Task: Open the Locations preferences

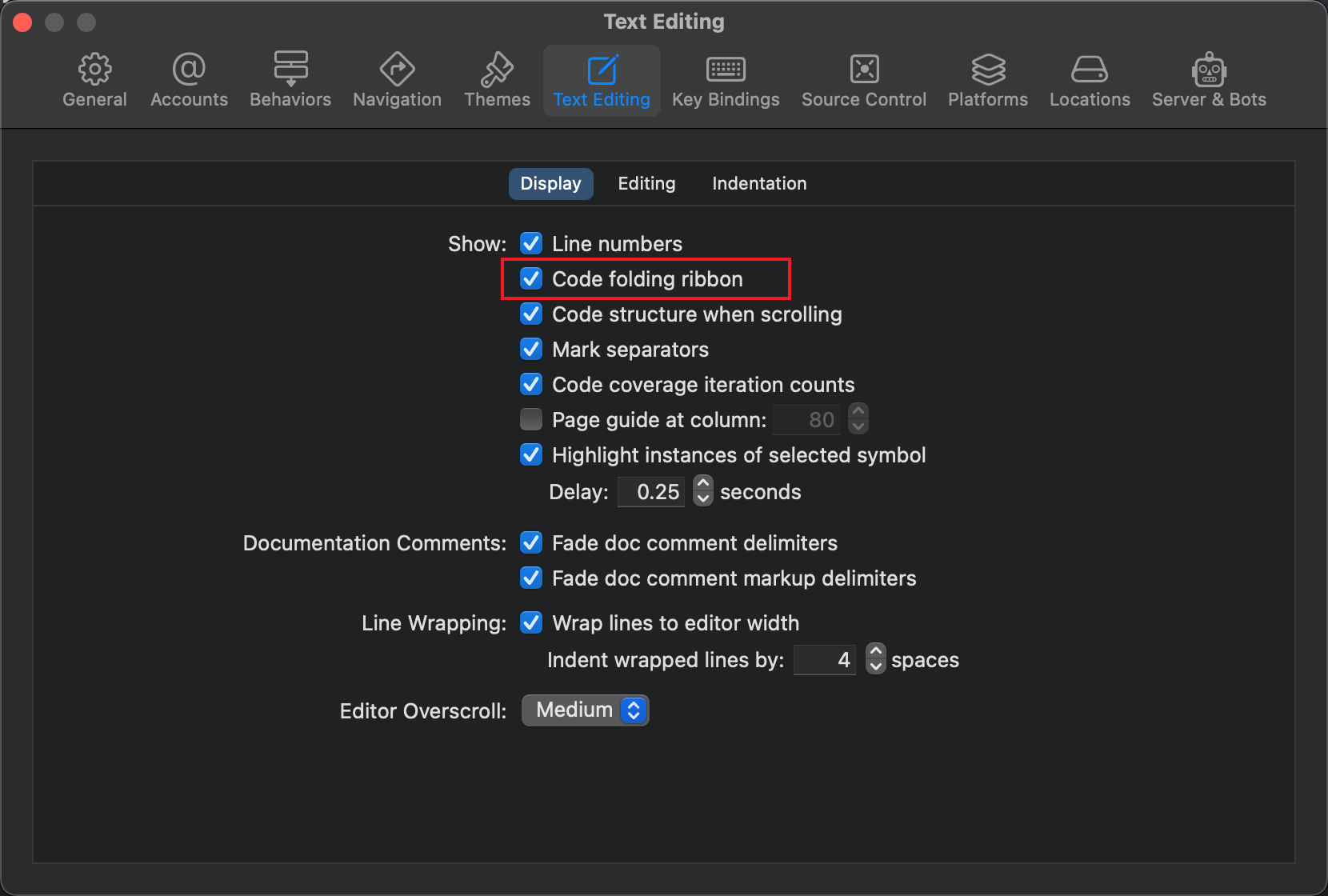Action: (x=1090, y=78)
